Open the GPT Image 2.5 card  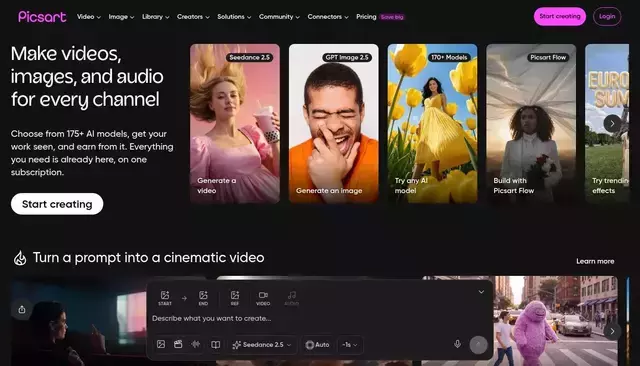pyautogui.click(x=333, y=124)
